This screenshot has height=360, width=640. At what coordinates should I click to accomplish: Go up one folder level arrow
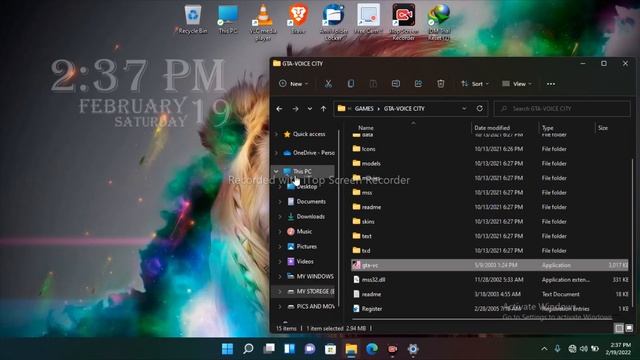(x=323, y=109)
